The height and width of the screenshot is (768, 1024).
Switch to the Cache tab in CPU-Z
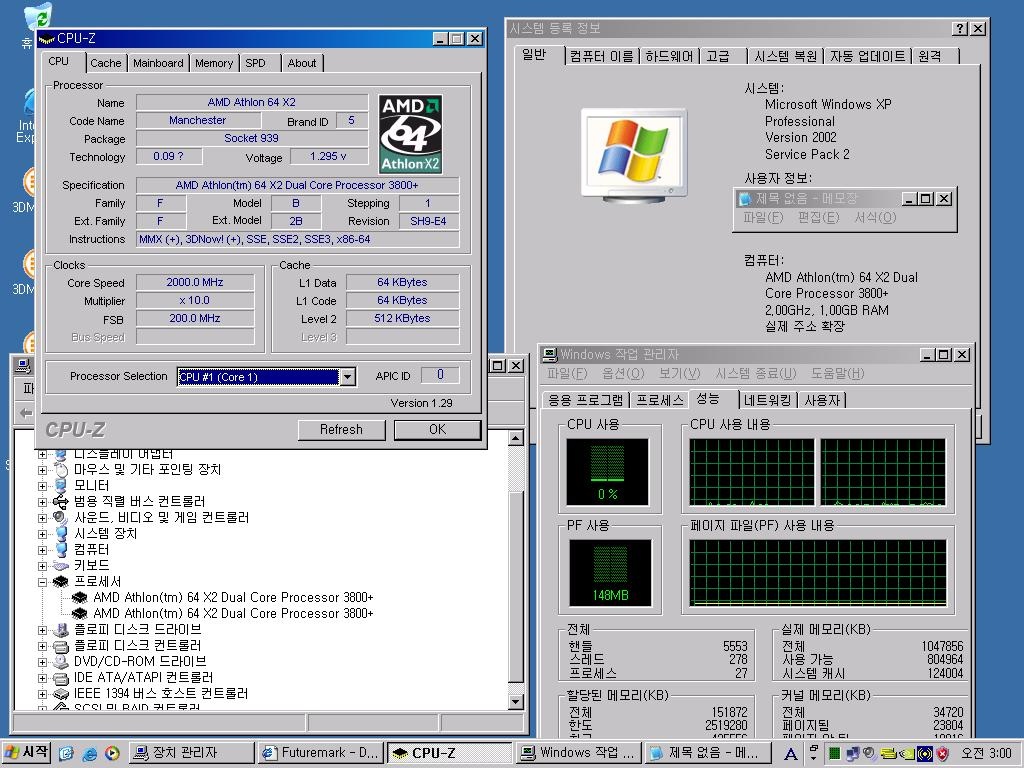pos(106,63)
